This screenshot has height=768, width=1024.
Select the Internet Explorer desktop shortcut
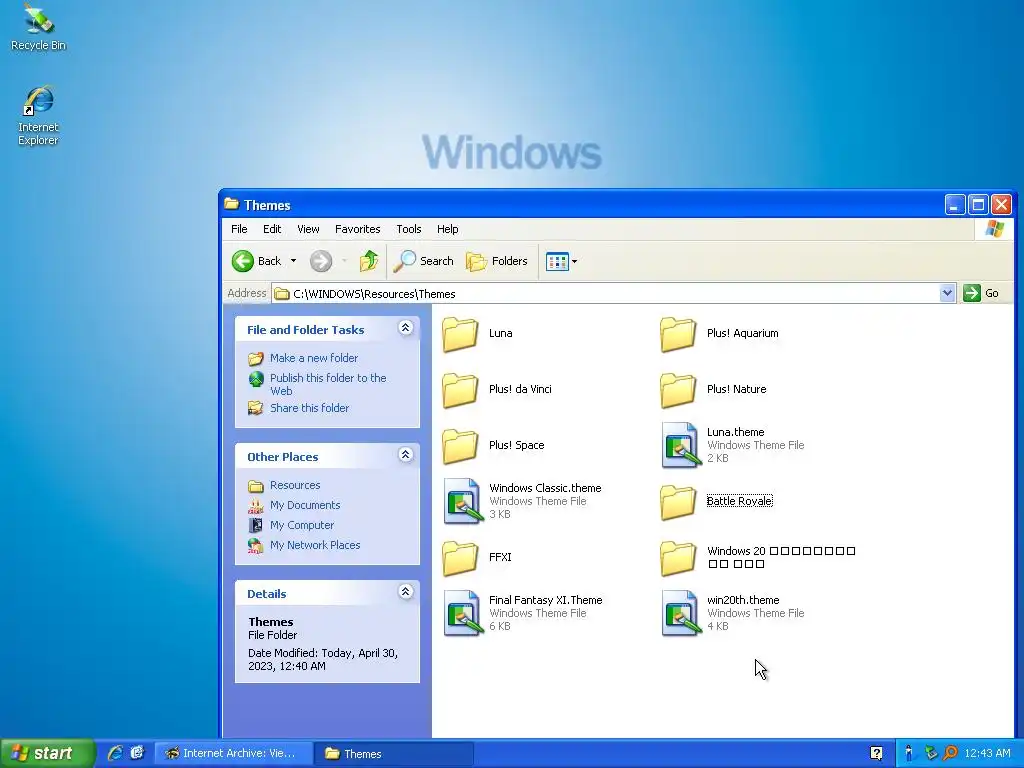tap(38, 115)
